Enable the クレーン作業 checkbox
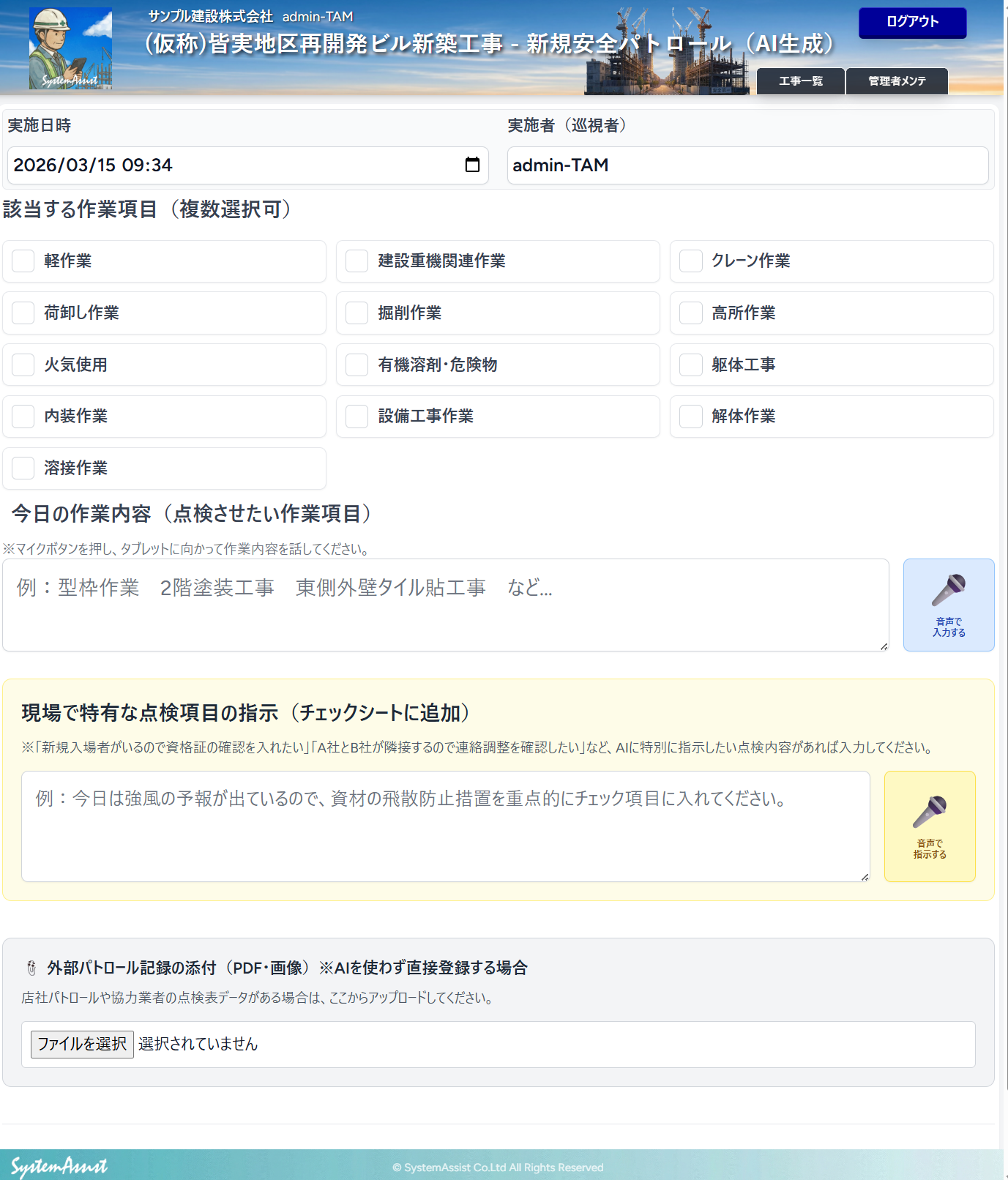 click(691, 261)
